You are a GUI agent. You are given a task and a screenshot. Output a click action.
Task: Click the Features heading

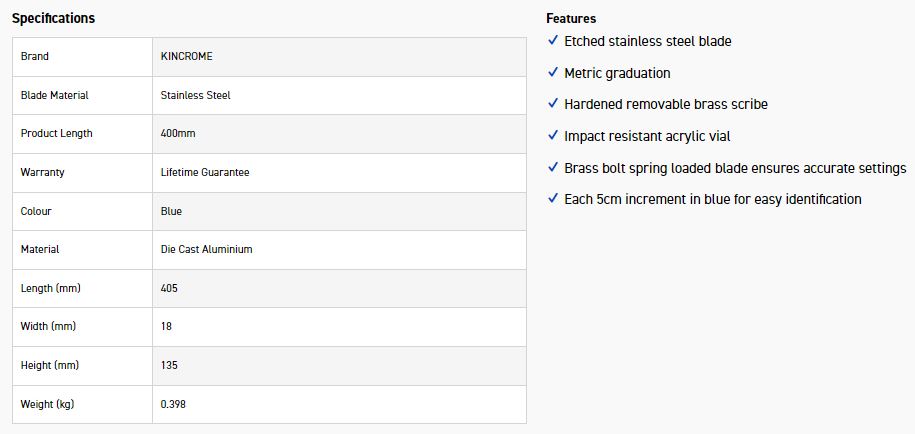pos(571,18)
